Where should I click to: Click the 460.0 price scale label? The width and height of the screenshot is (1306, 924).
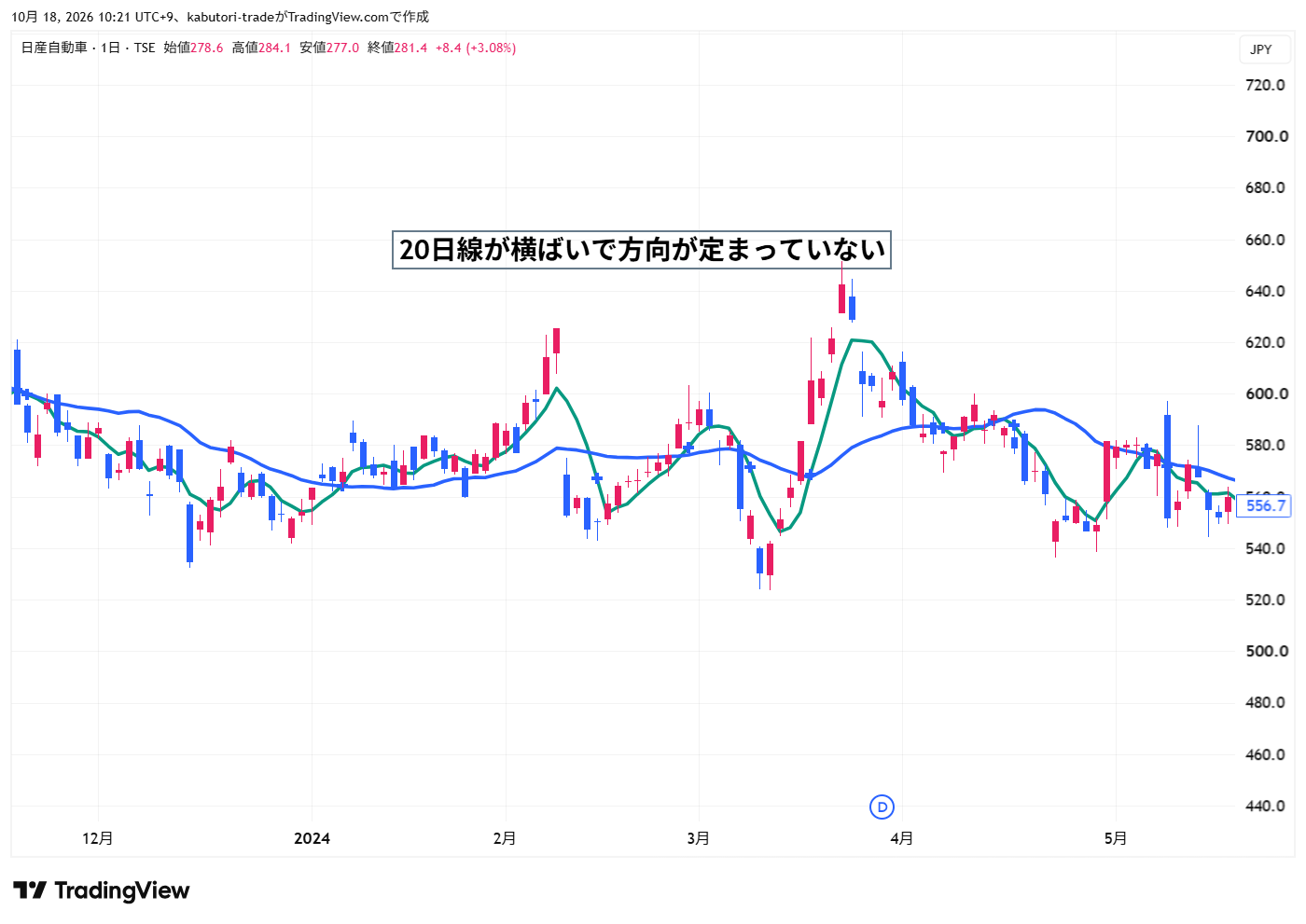[x=1266, y=754]
